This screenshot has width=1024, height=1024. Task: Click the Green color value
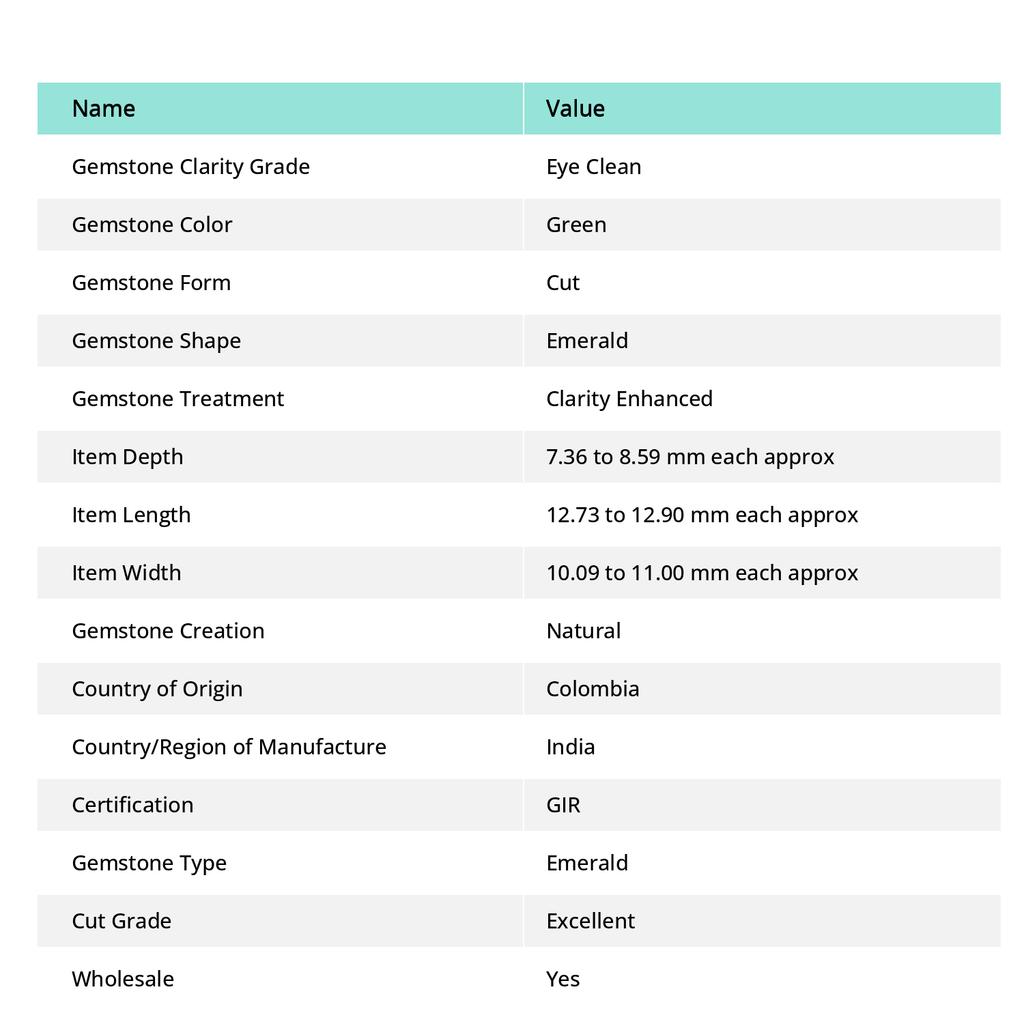click(576, 225)
